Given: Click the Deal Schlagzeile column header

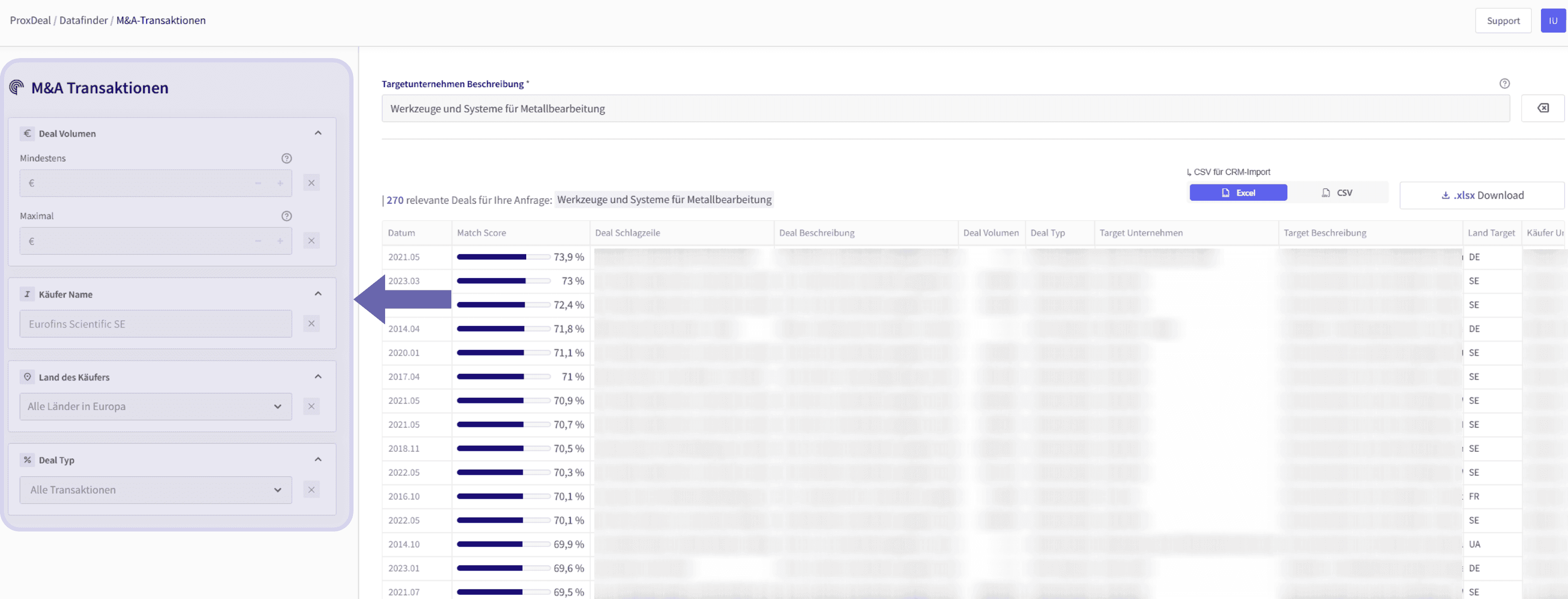Looking at the screenshot, I should 682,233.
